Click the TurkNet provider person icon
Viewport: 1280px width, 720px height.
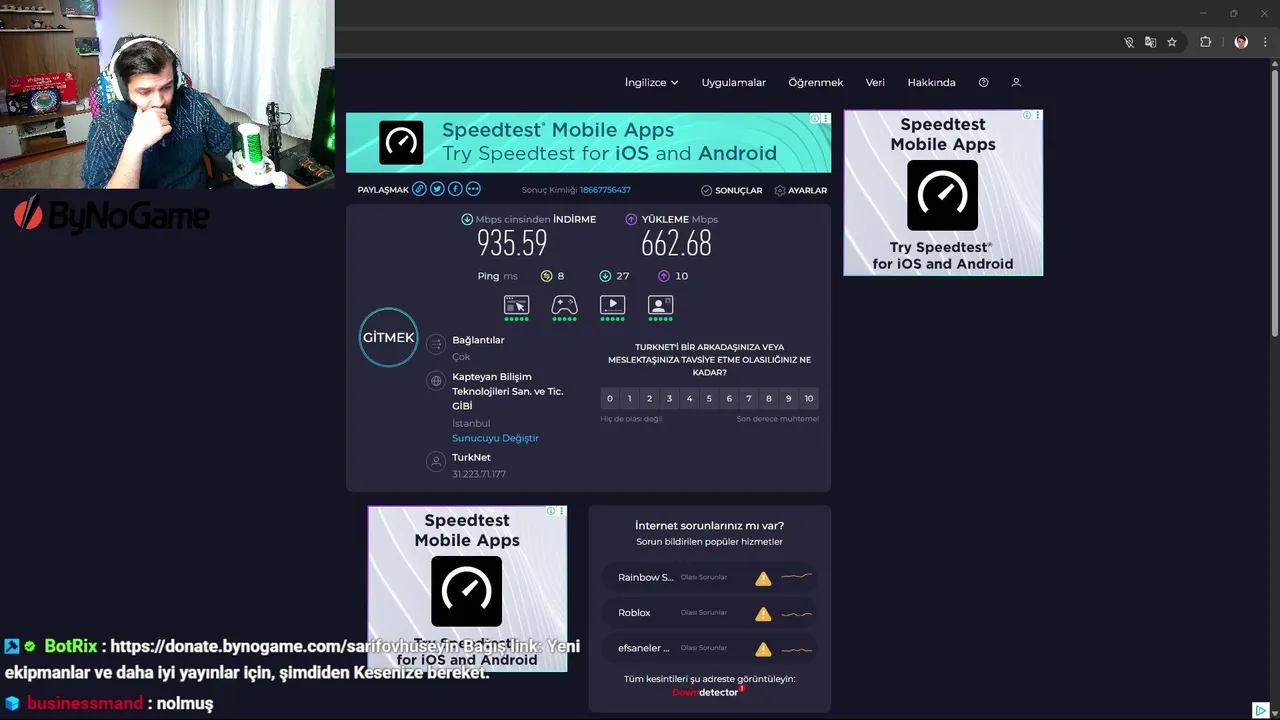point(435,461)
